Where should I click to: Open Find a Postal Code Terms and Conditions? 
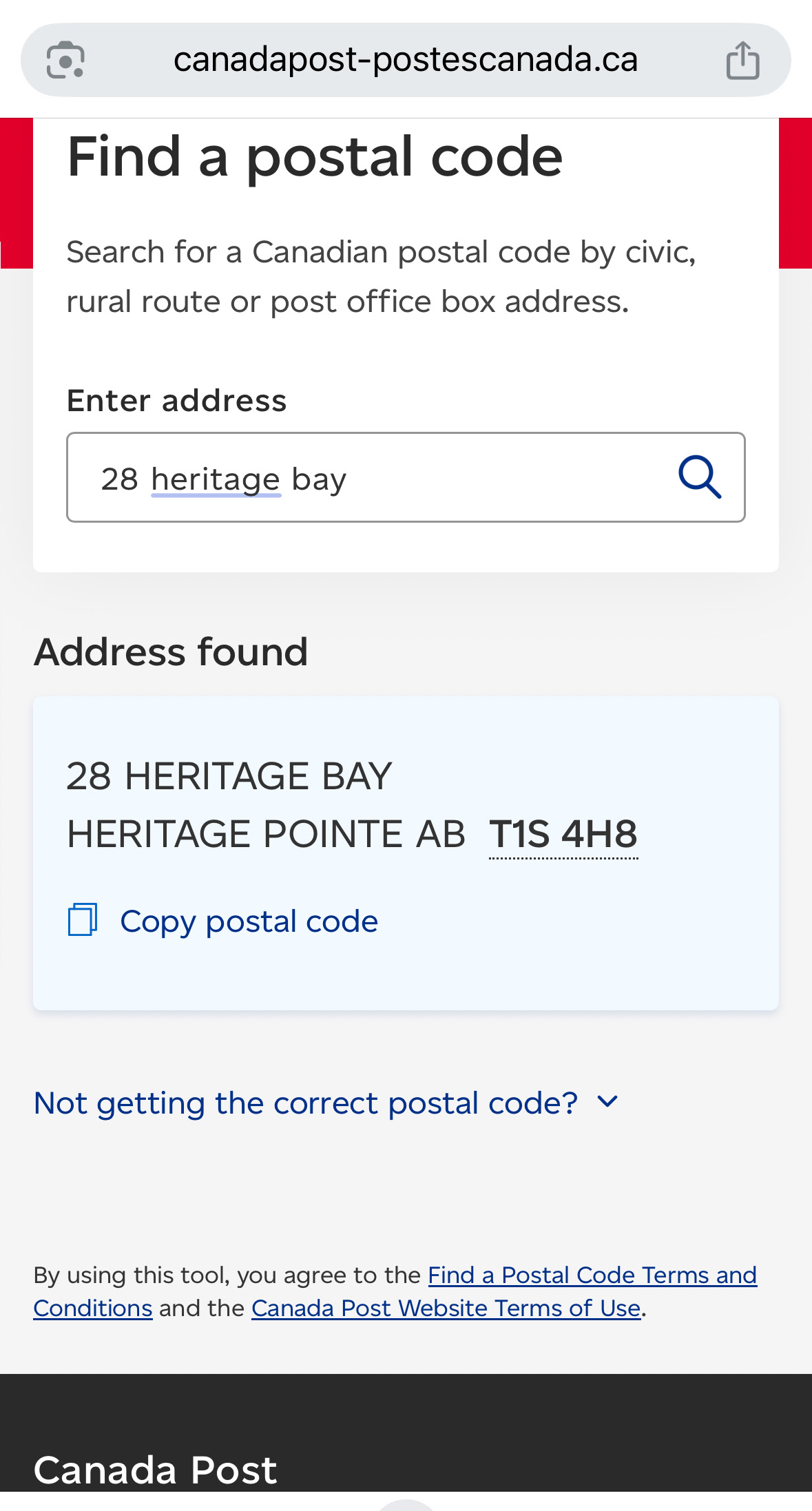pos(592,1275)
